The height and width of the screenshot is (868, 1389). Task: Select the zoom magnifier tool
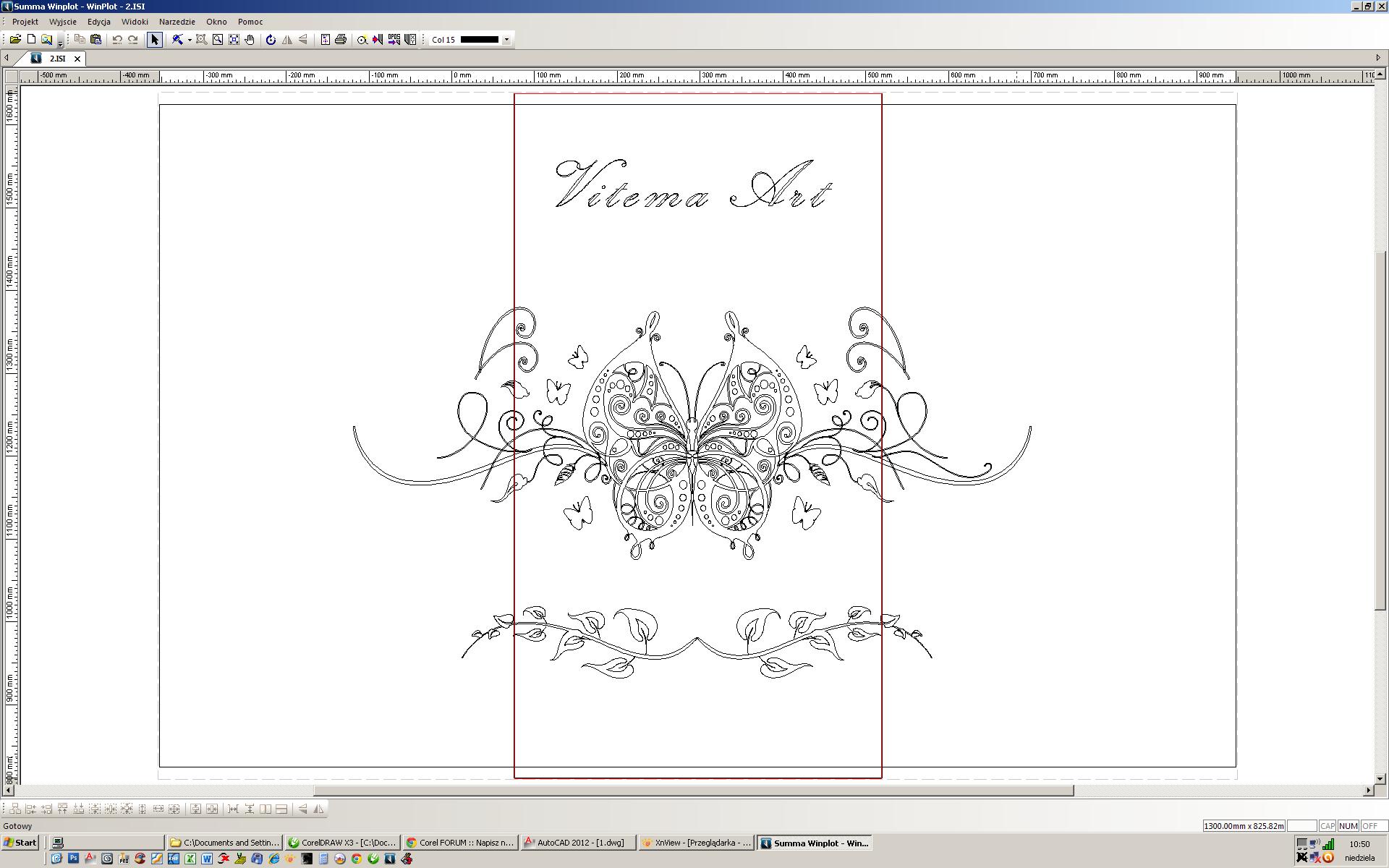(218, 40)
